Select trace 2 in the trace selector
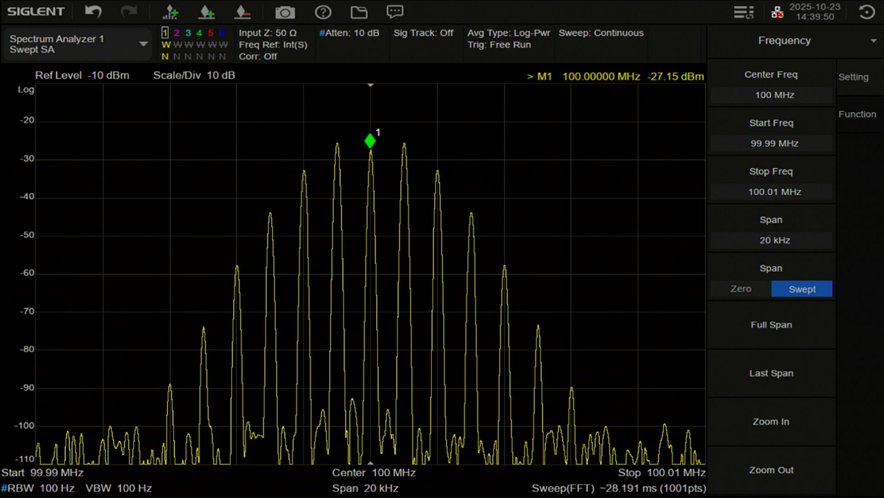Image resolution: width=884 pixels, height=498 pixels. 177,33
